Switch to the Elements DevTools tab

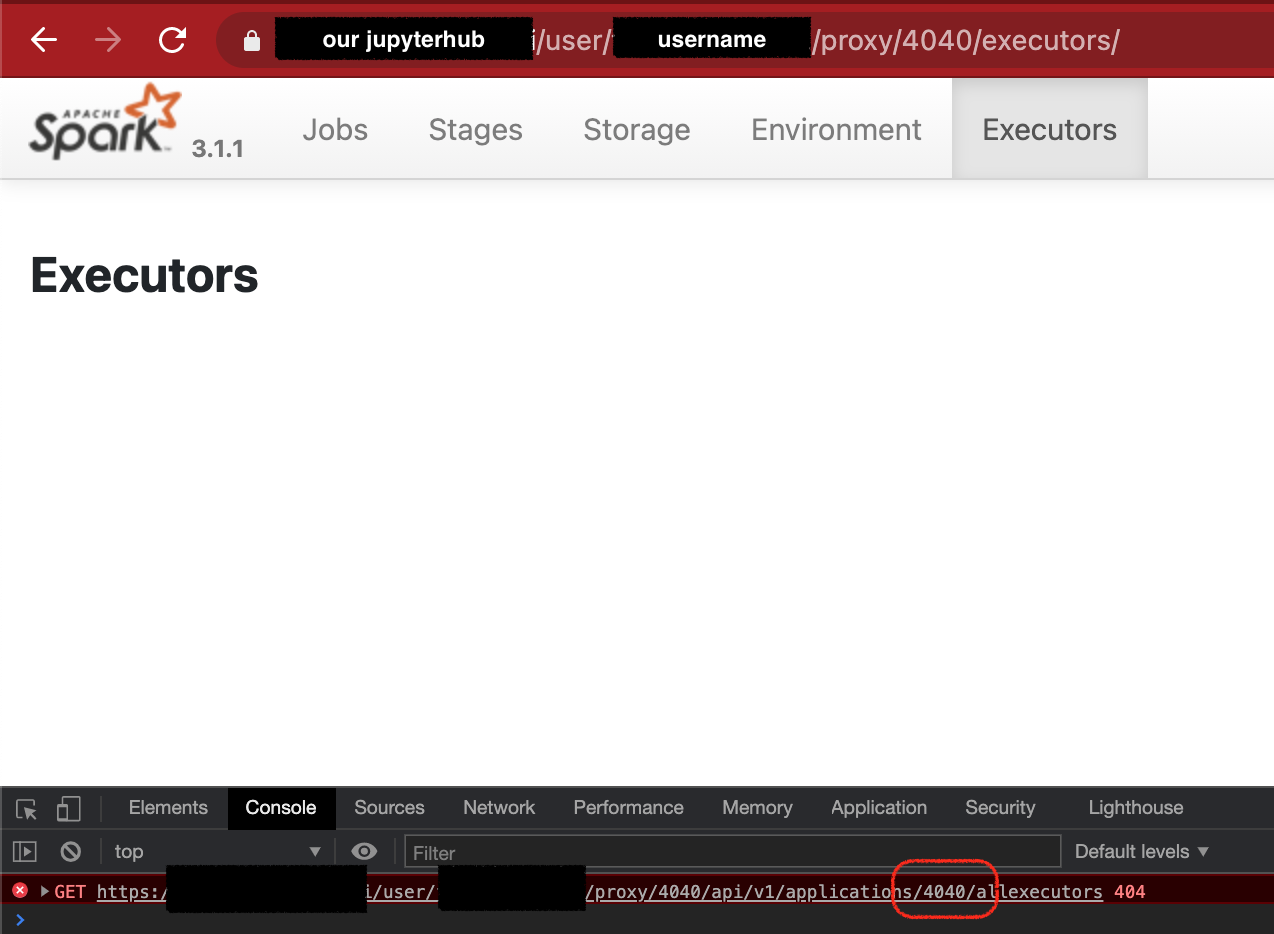[x=168, y=808]
